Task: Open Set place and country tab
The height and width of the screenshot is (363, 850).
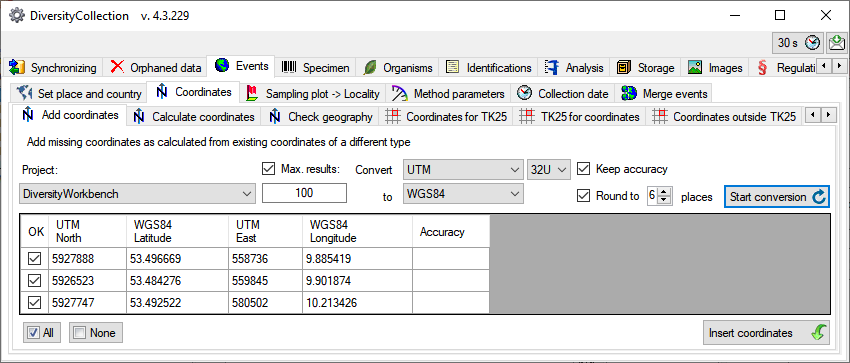Action: tap(79, 94)
